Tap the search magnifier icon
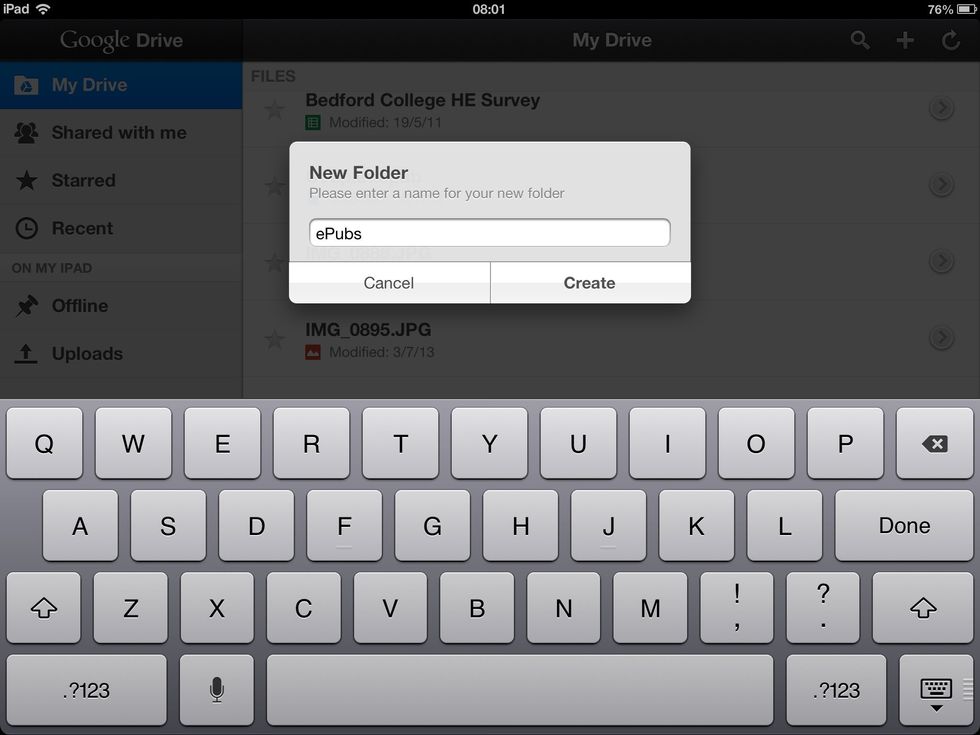This screenshot has width=980, height=735. [860, 41]
